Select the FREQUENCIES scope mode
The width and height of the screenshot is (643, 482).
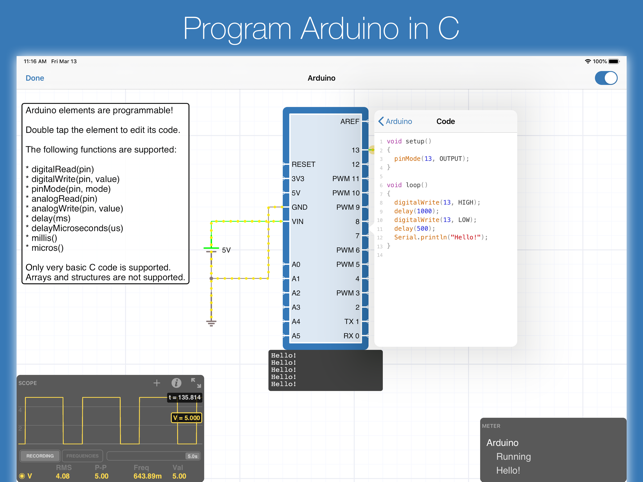pos(82,456)
